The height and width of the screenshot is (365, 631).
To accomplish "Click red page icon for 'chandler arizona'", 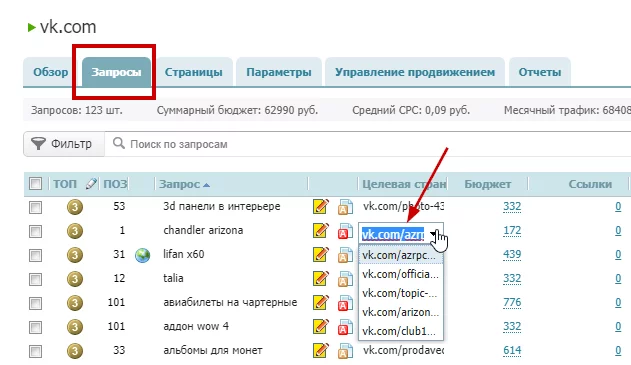I will click(x=345, y=231).
